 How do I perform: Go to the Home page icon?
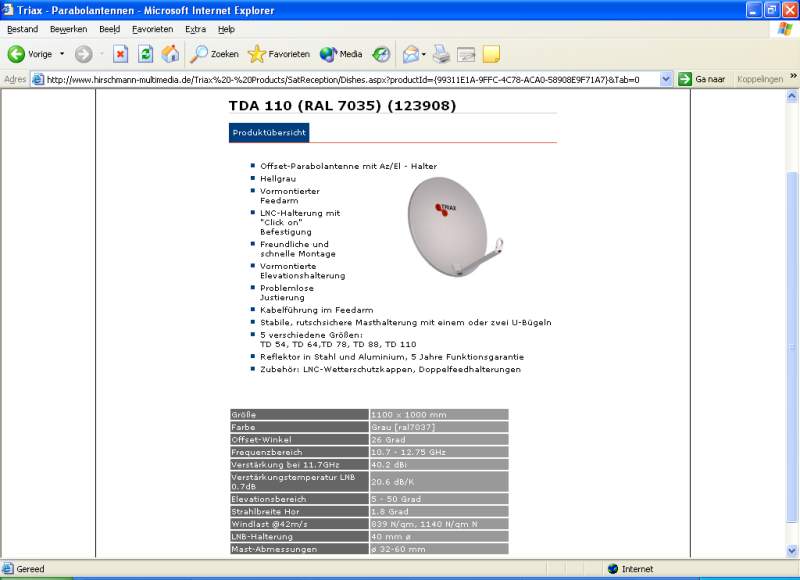[x=170, y=54]
